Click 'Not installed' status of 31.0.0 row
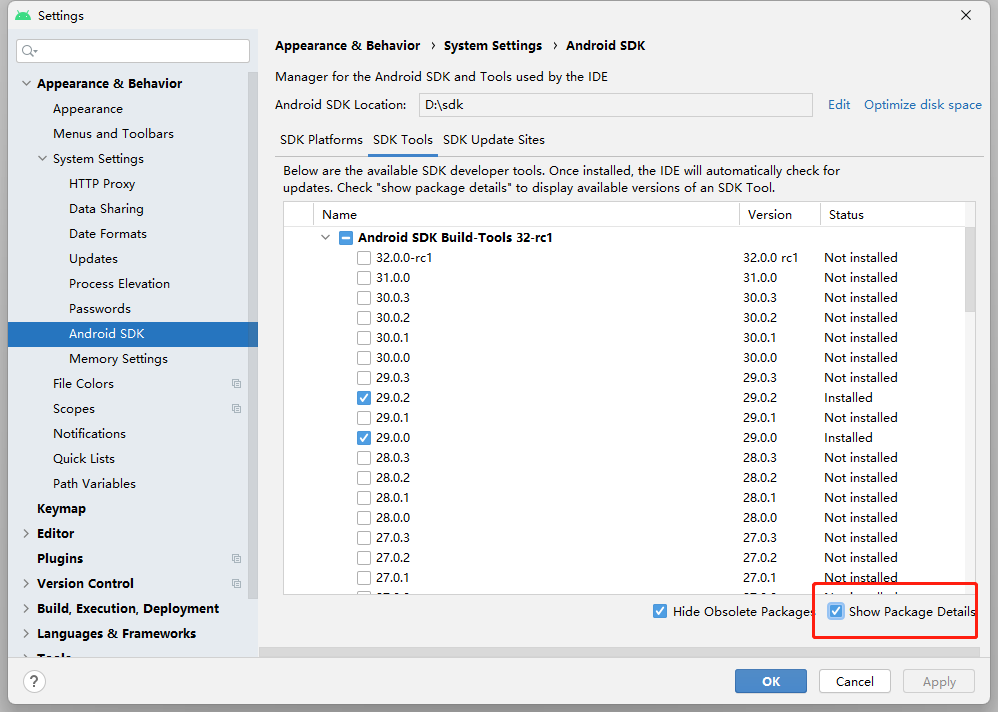Image resolution: width=998 pixels, height=712 pixels. 861,278
